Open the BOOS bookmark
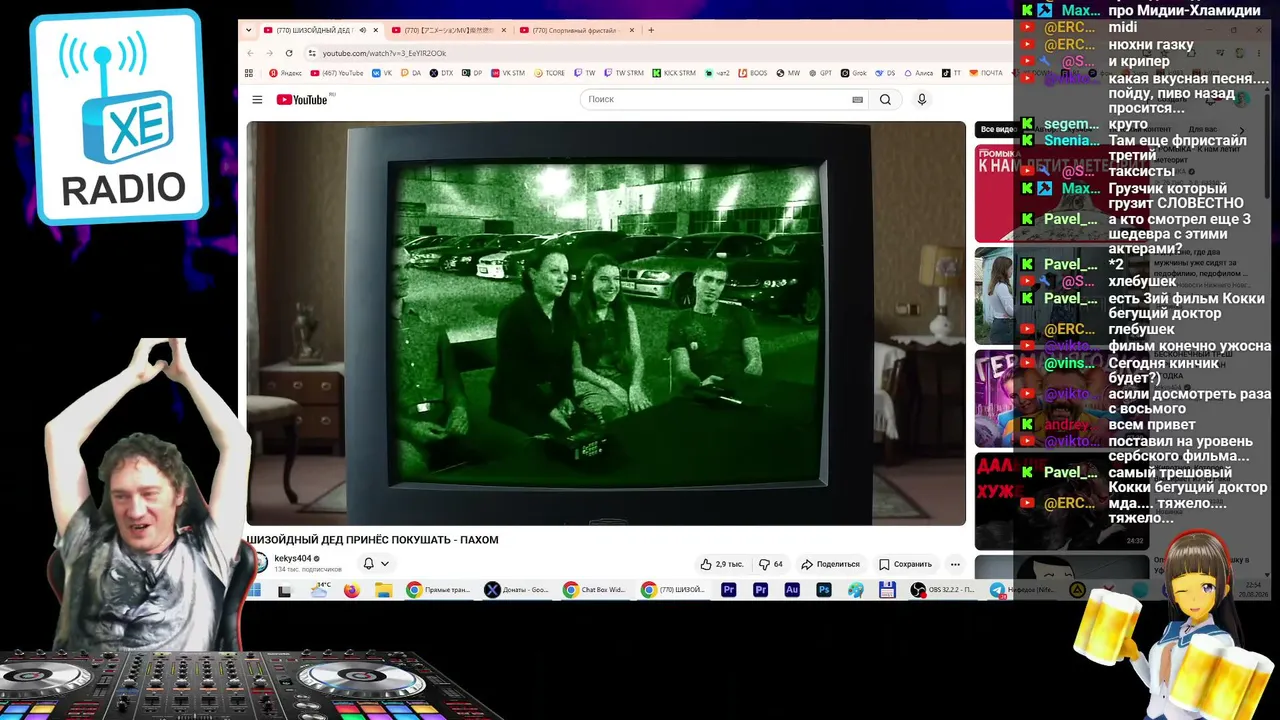This screenshot has height=720, width=1280. point(753,73)
